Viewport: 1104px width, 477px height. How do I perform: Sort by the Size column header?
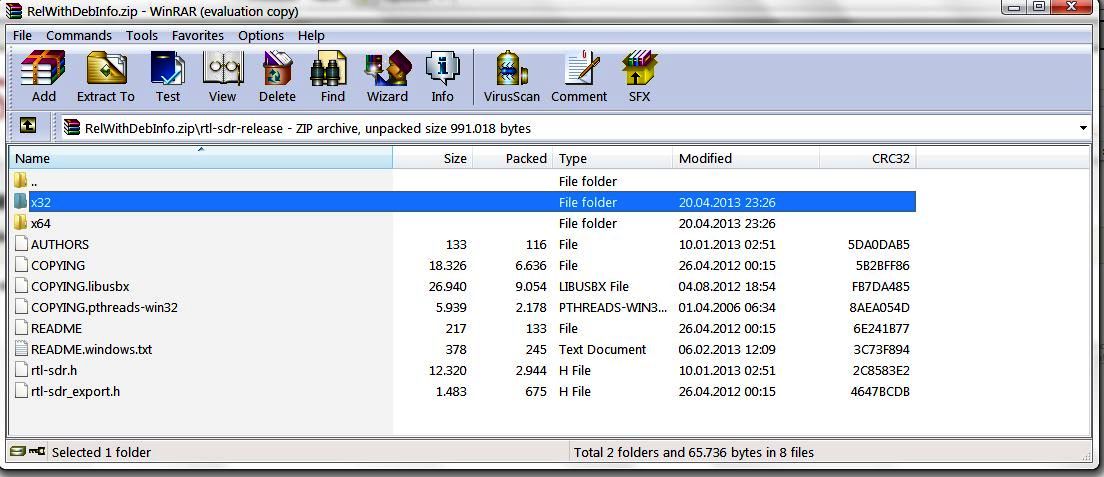point(432,158)
